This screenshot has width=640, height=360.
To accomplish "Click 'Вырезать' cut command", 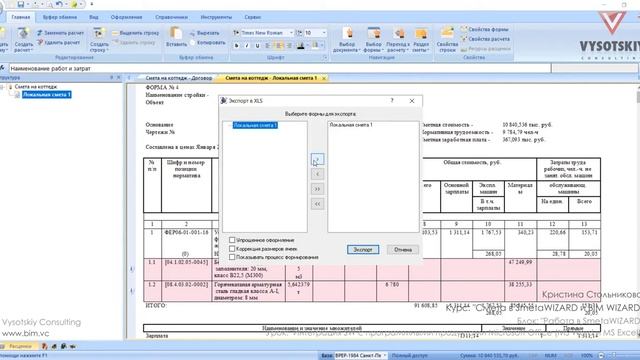I will pyautogui.click(x=204, y=33).
